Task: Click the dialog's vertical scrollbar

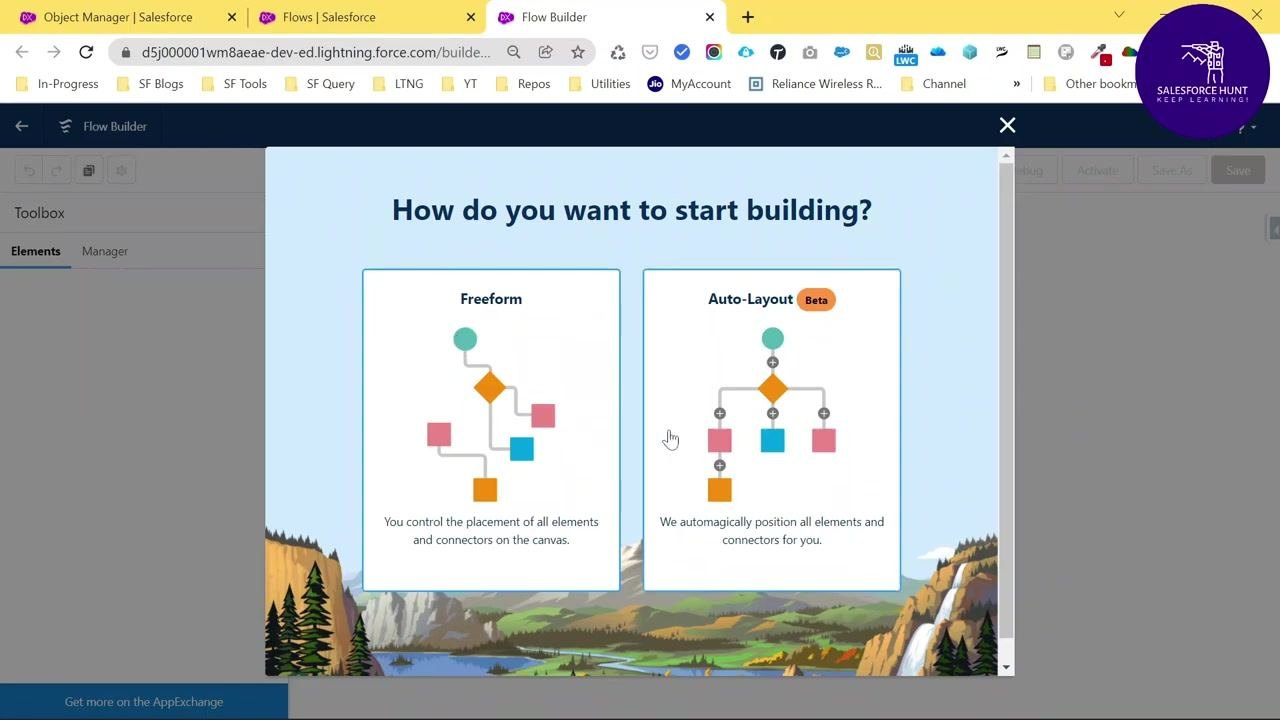Action: click(1006, 400)
